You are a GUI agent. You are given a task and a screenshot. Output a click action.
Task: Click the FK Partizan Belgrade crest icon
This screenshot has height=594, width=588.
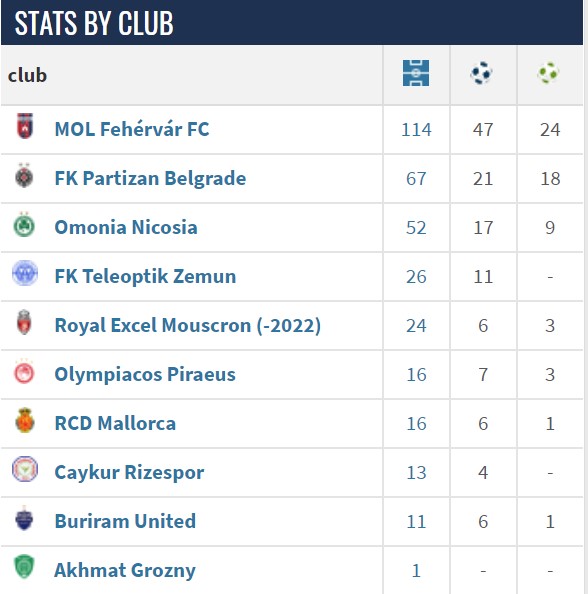point(24,175)
